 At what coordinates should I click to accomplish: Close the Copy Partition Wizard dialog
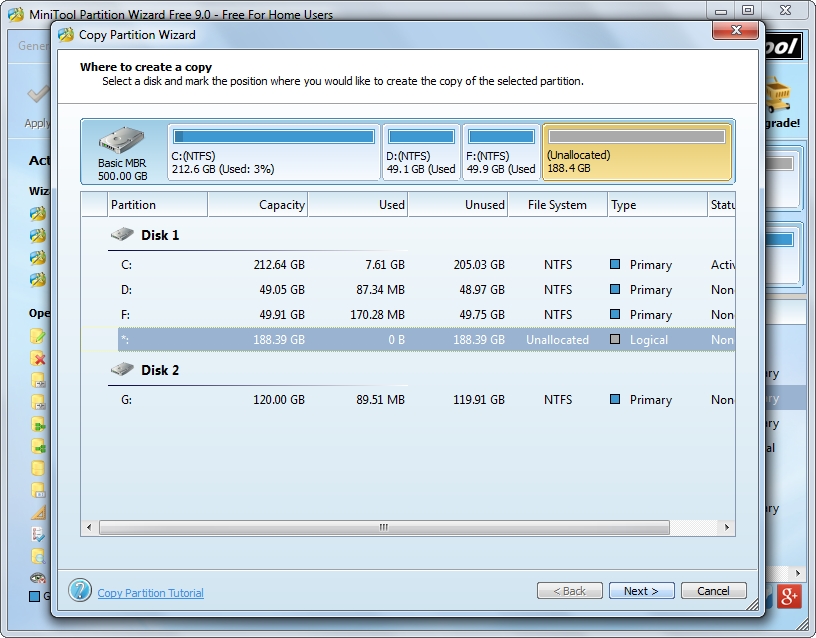[735, 30]
